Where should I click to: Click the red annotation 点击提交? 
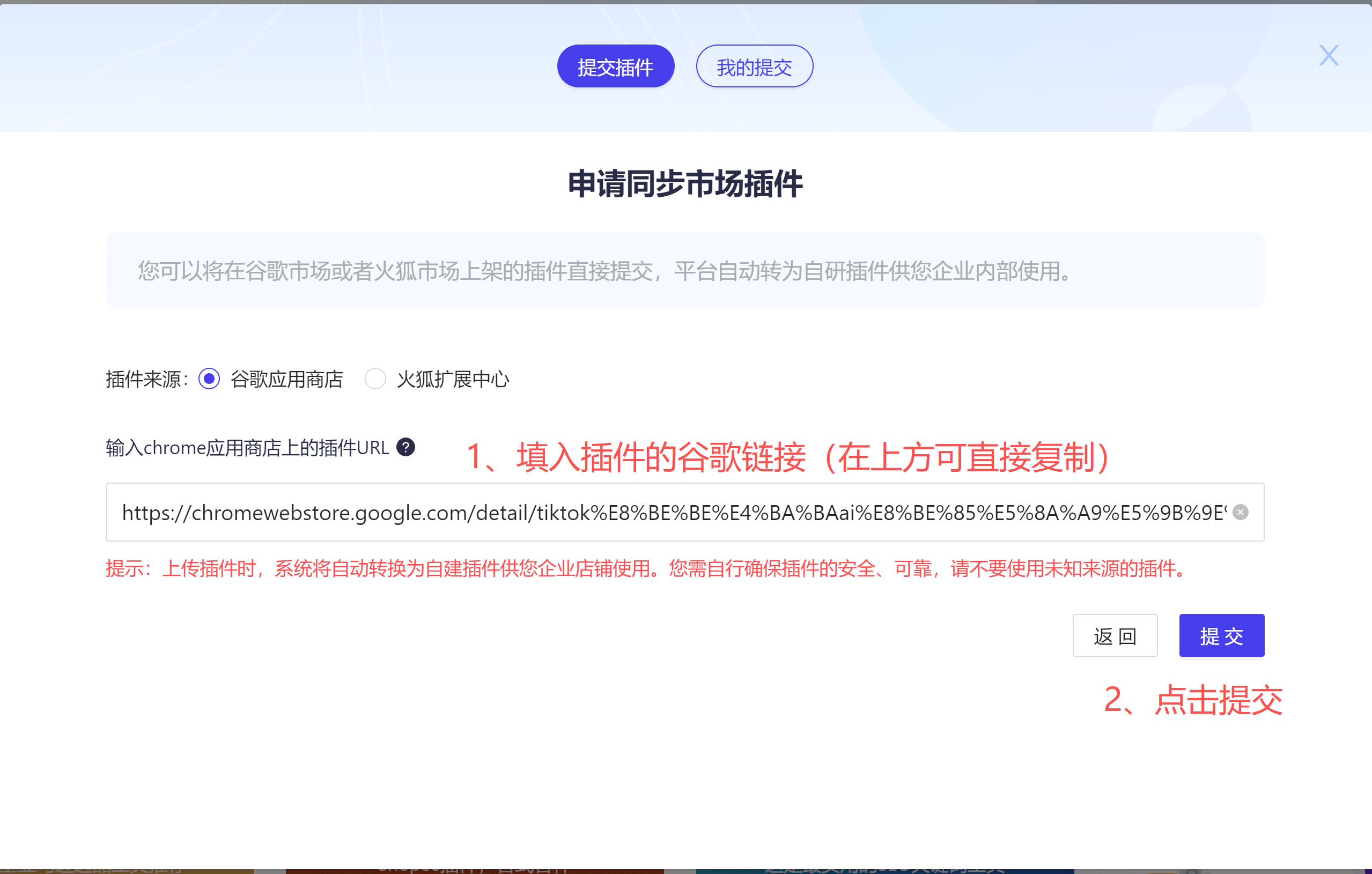(1192, 700)
